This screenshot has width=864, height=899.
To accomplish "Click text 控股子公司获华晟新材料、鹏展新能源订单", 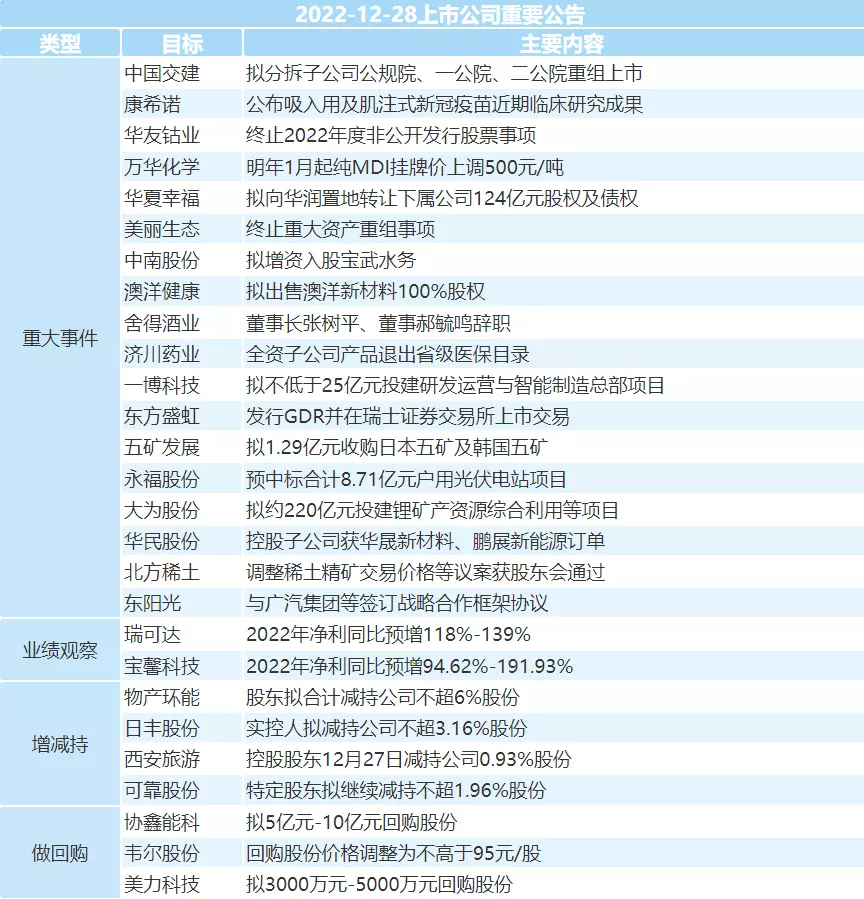I will coord(425,541).
